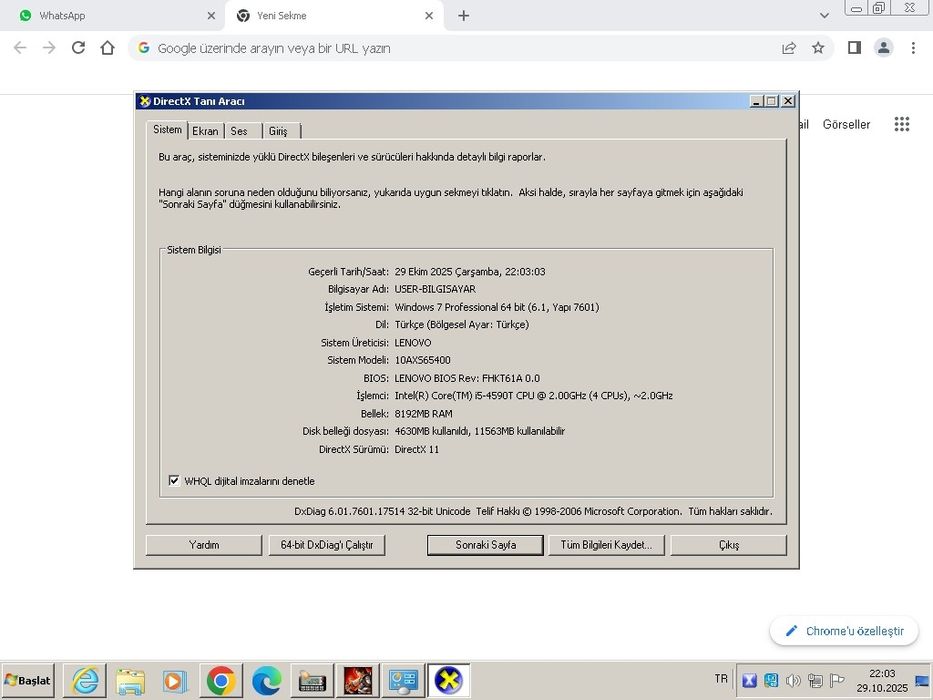Bookmark this page with the star

tap(818, 48)
